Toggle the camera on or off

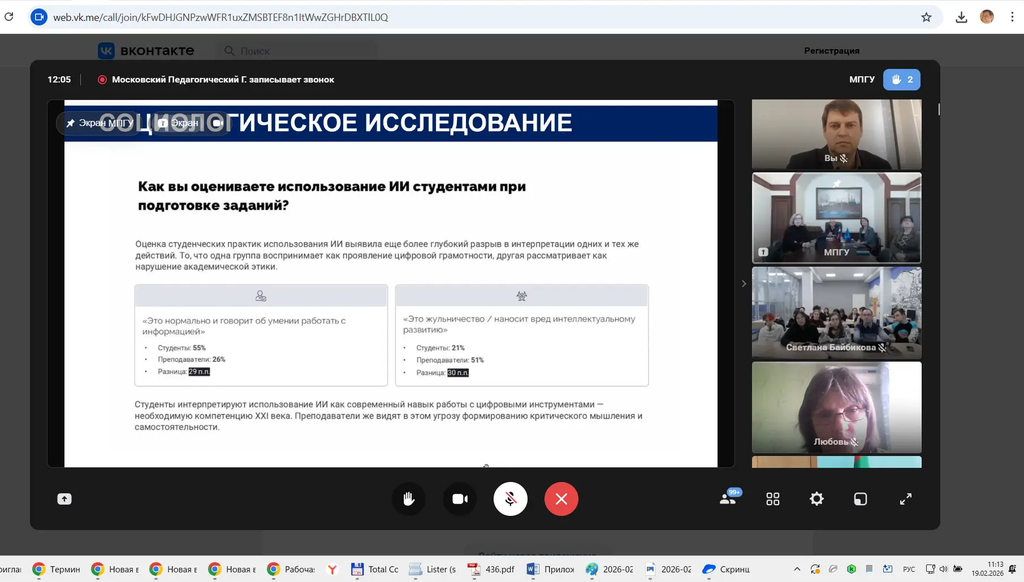pos(460,499)
